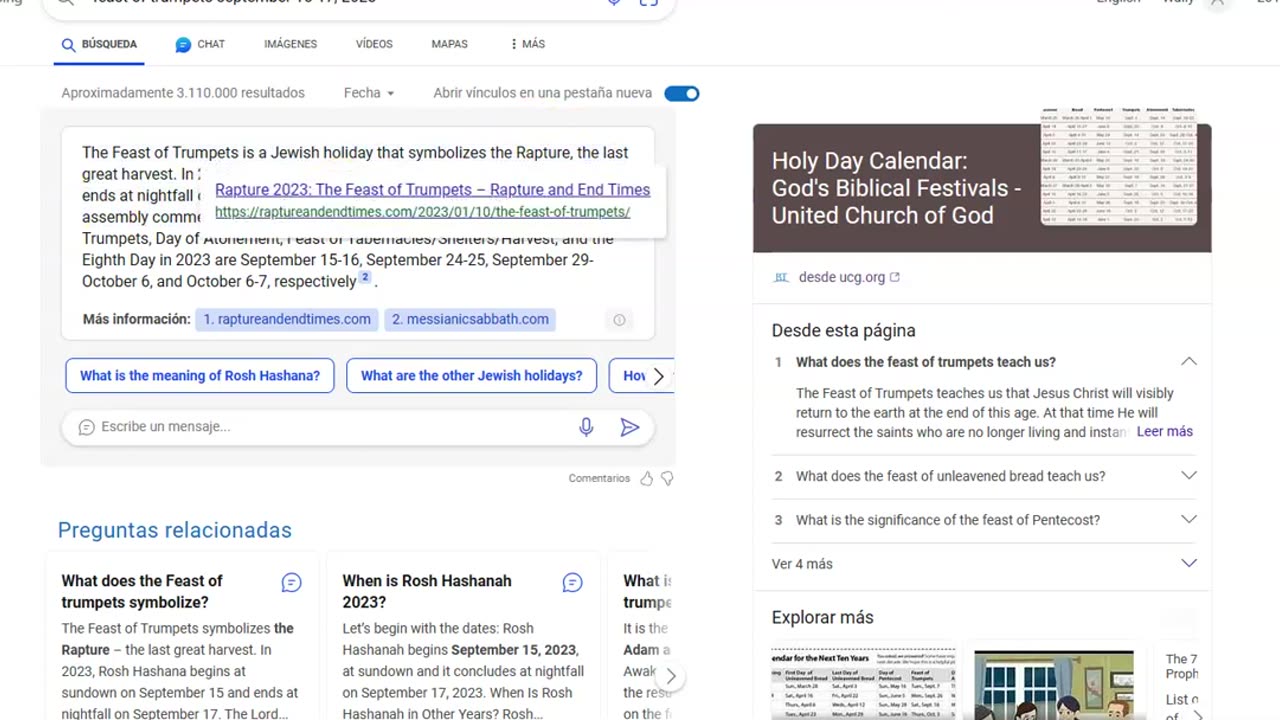Click the Búsqueda magnifier tab icon
The width and height of the screenshot is (1280, 720).
tap(68, 44)
